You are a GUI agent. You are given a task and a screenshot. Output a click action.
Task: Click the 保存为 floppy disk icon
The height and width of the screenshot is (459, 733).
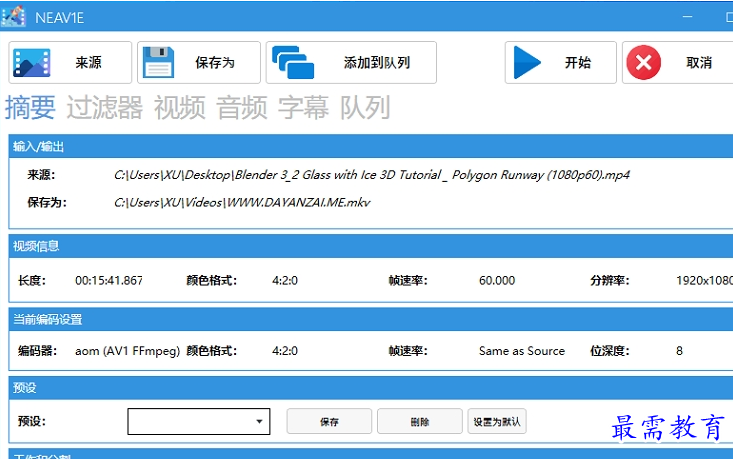[159, 63]
